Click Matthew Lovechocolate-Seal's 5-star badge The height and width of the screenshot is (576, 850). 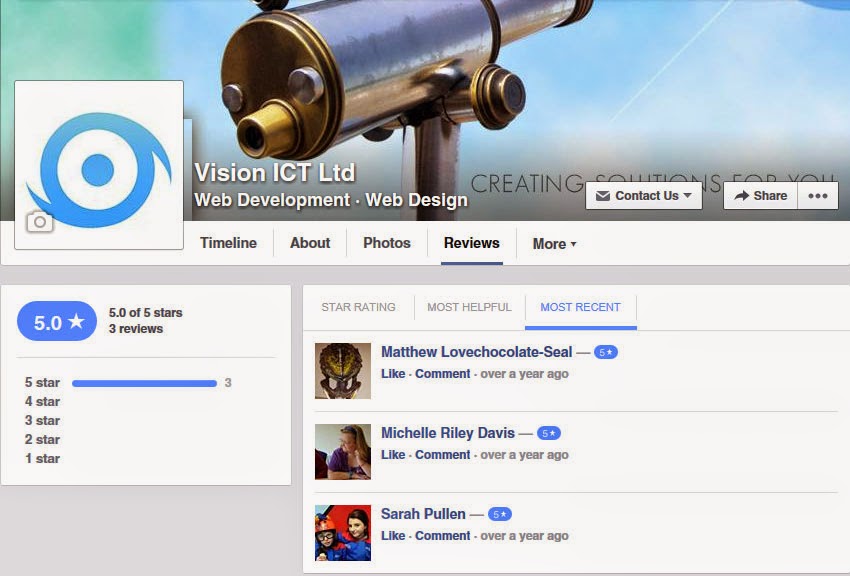click(x=606, y=352)
